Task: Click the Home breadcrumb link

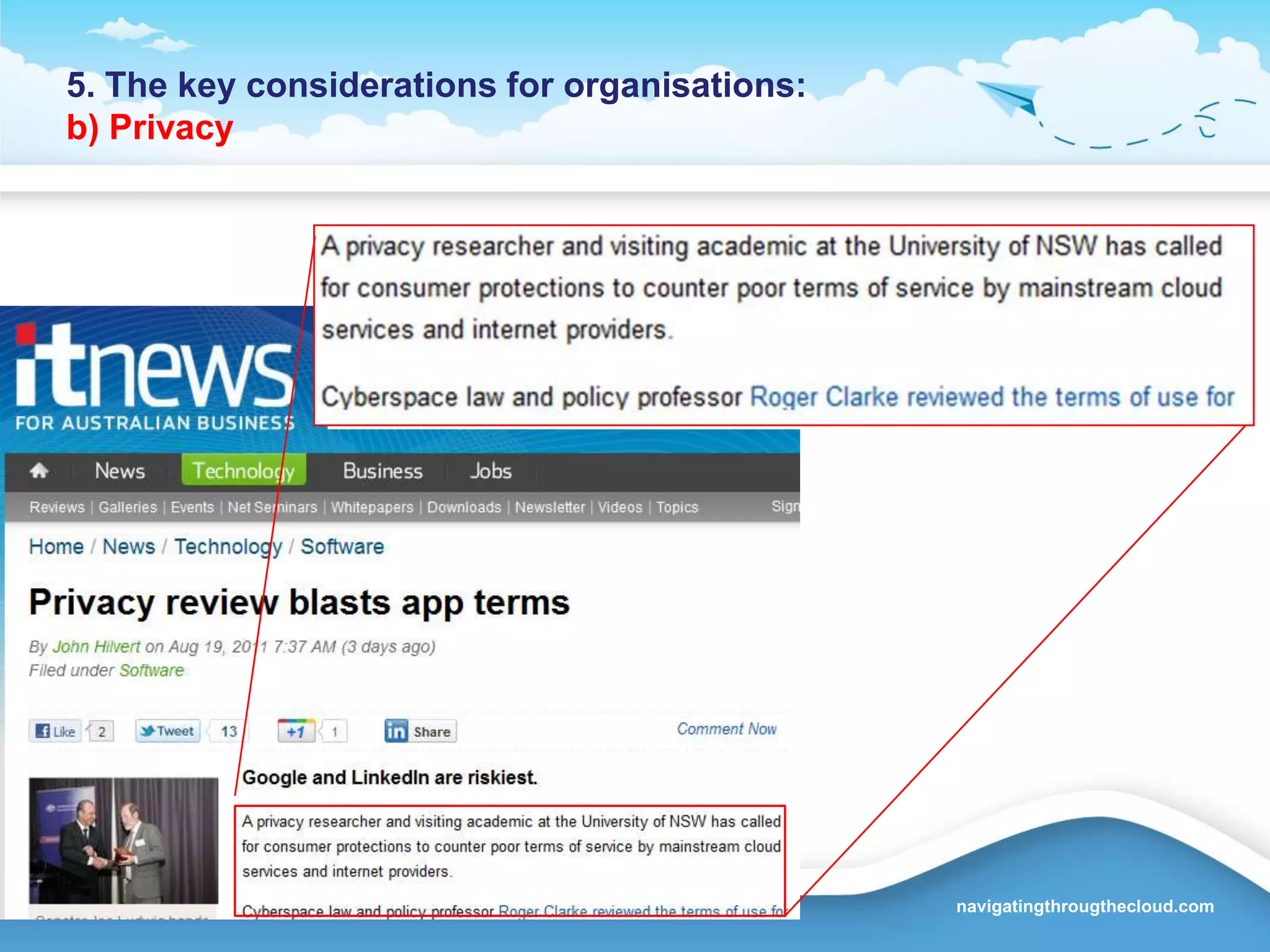Action: [x=56, y=547]
